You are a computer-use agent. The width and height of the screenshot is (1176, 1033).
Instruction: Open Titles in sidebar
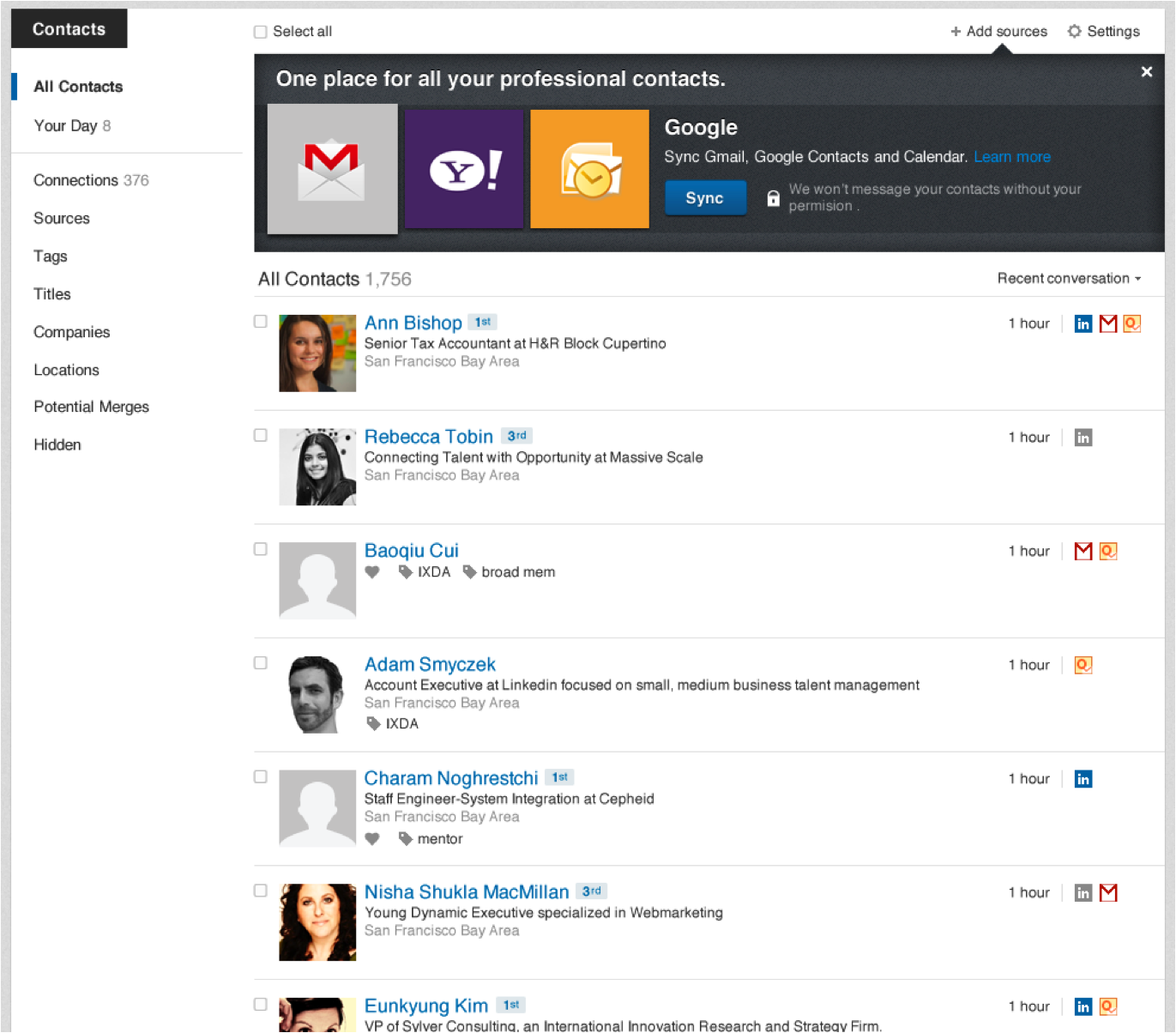point(52,294)
